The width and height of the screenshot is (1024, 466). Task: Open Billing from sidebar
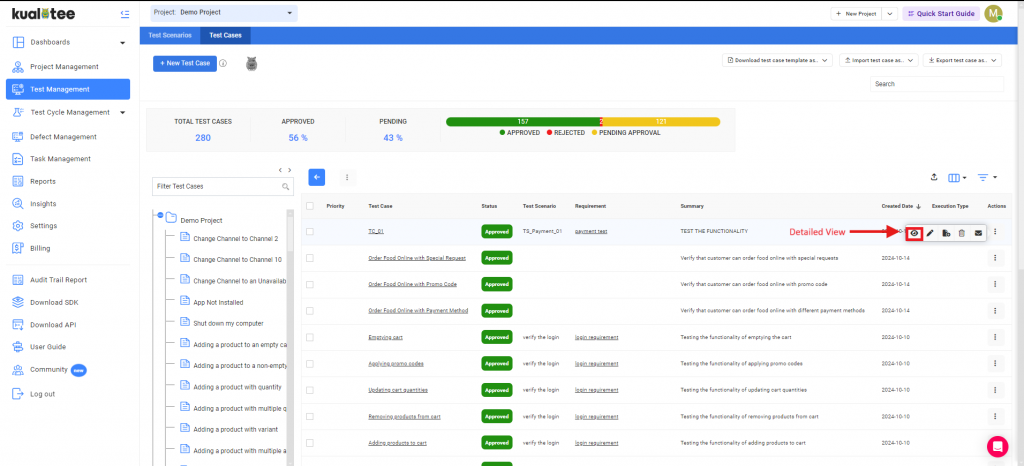pyautogui.click(x=40, y=248)
